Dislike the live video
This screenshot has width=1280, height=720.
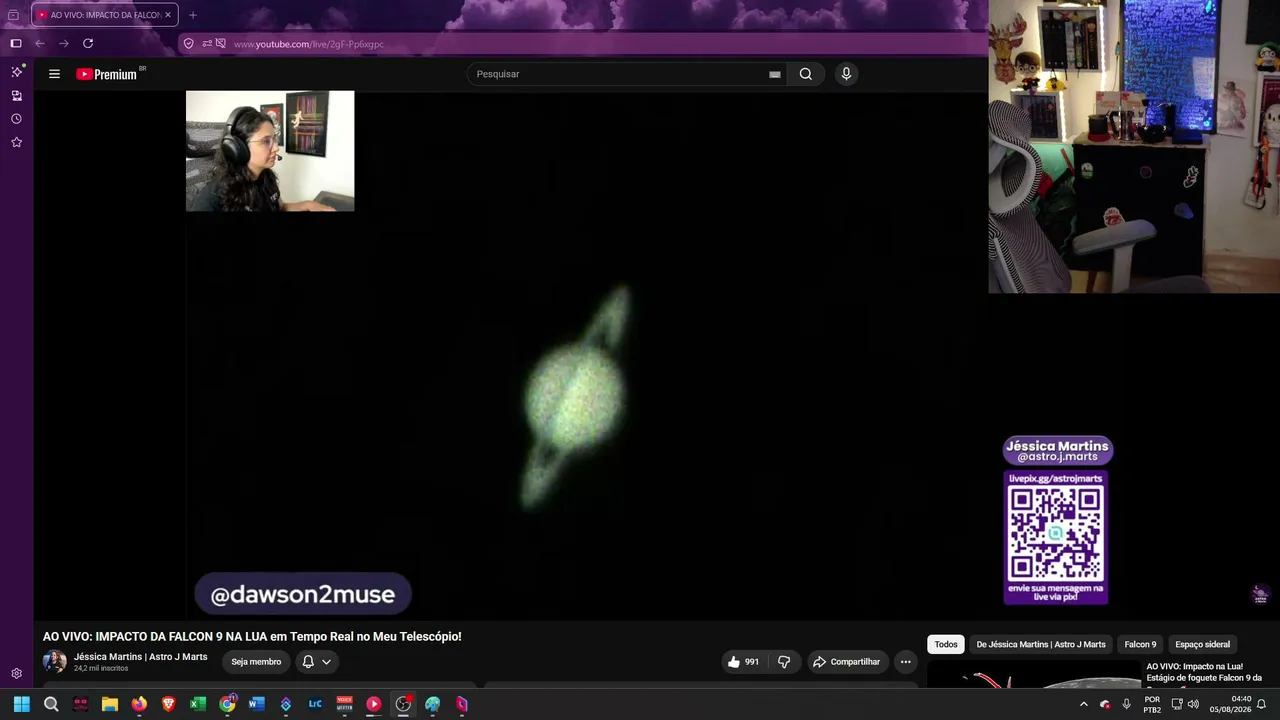point(784,662)
